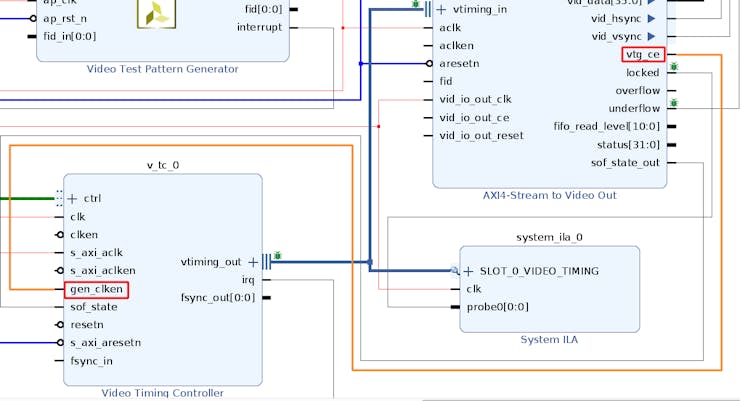The image size is (740, 401).
Task: Select the ap_rst_n port
Action: (x=65, y=19)
